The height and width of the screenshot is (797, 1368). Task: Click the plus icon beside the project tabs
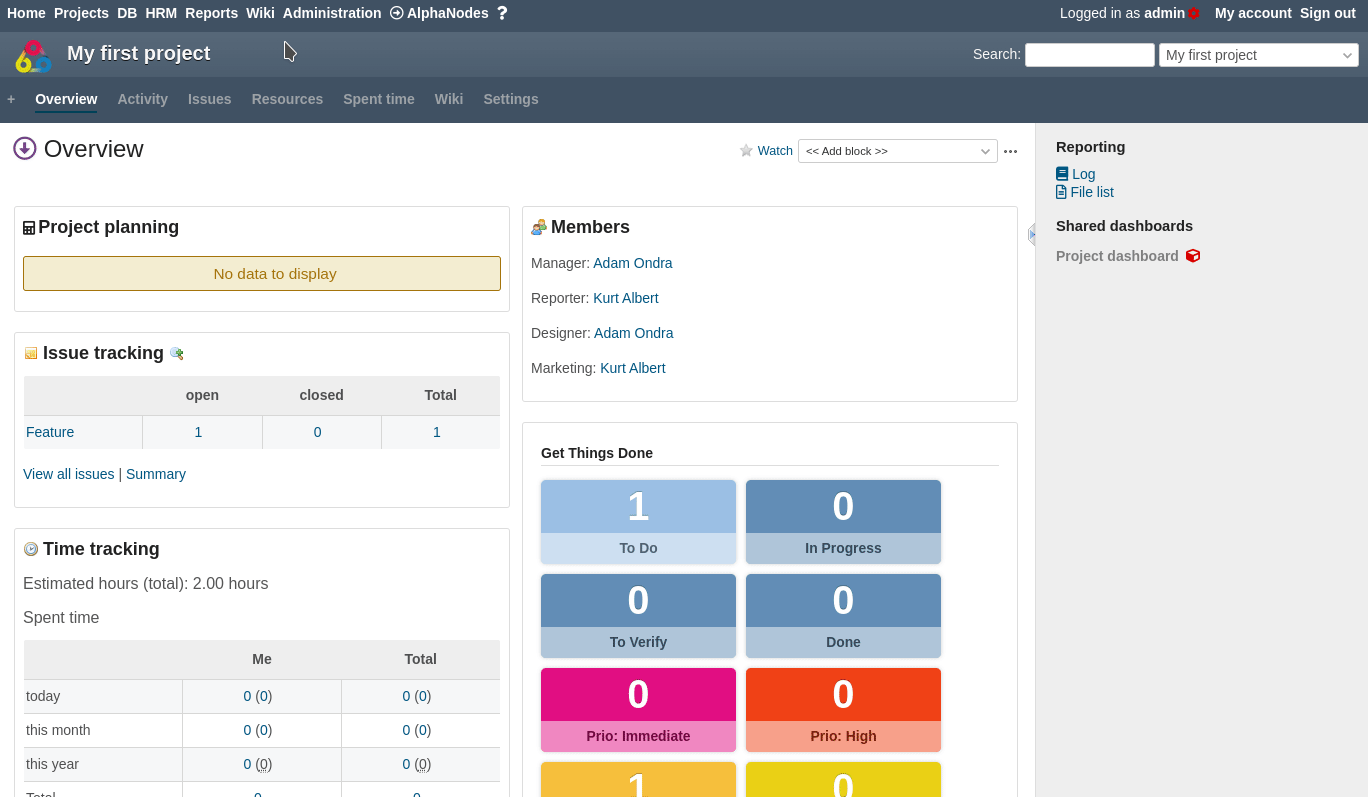click(x=11, y=99)
